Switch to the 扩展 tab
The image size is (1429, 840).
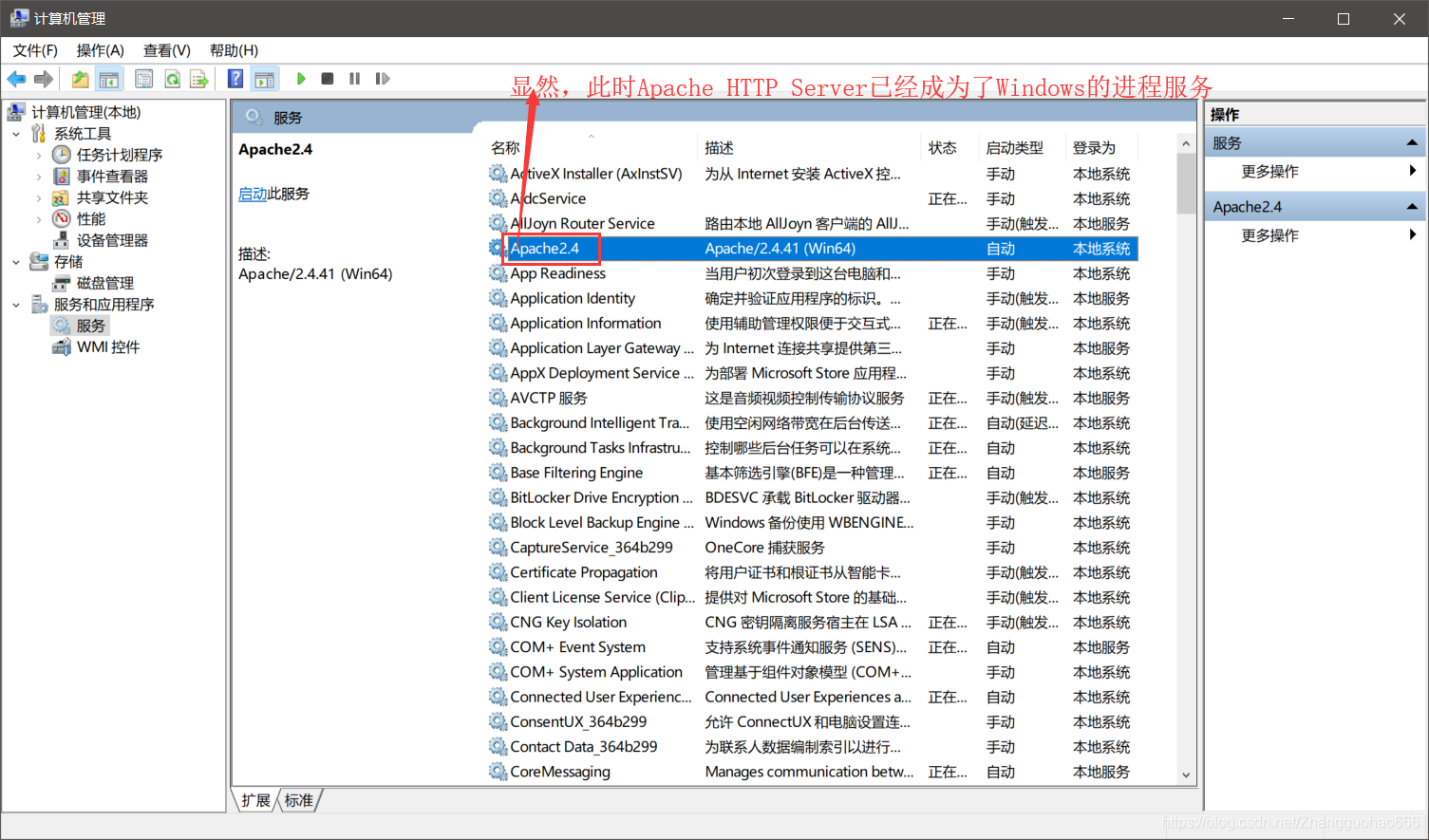(255, 800)
